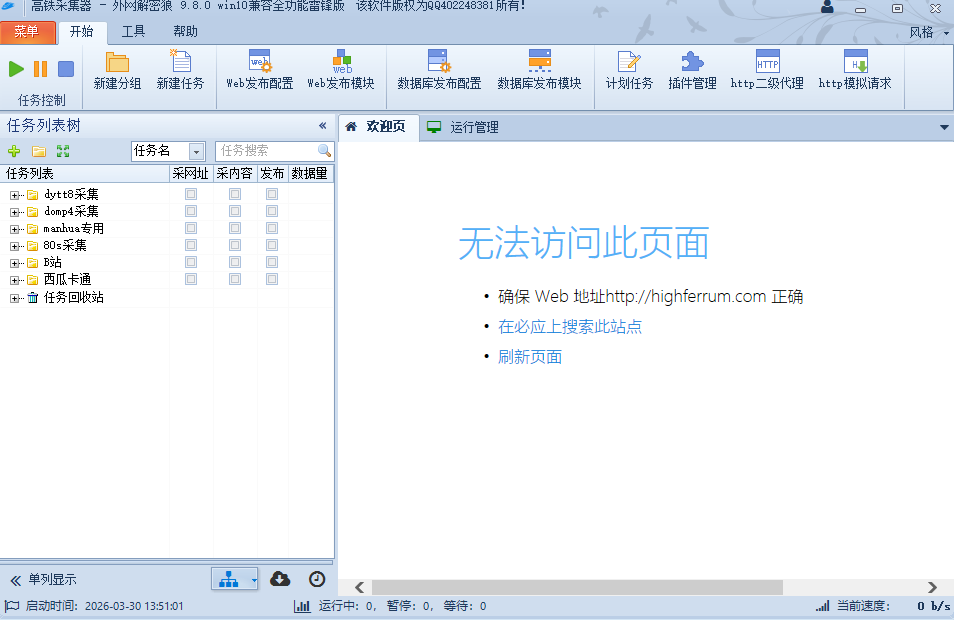Open the http二级代理 proxy tool
954x620 pixels.
(x=767, y=70)
